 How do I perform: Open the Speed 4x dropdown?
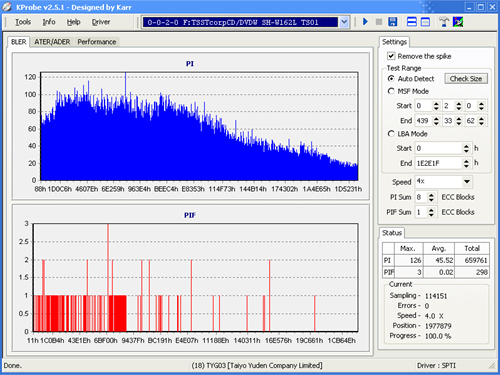coord(467,181)
